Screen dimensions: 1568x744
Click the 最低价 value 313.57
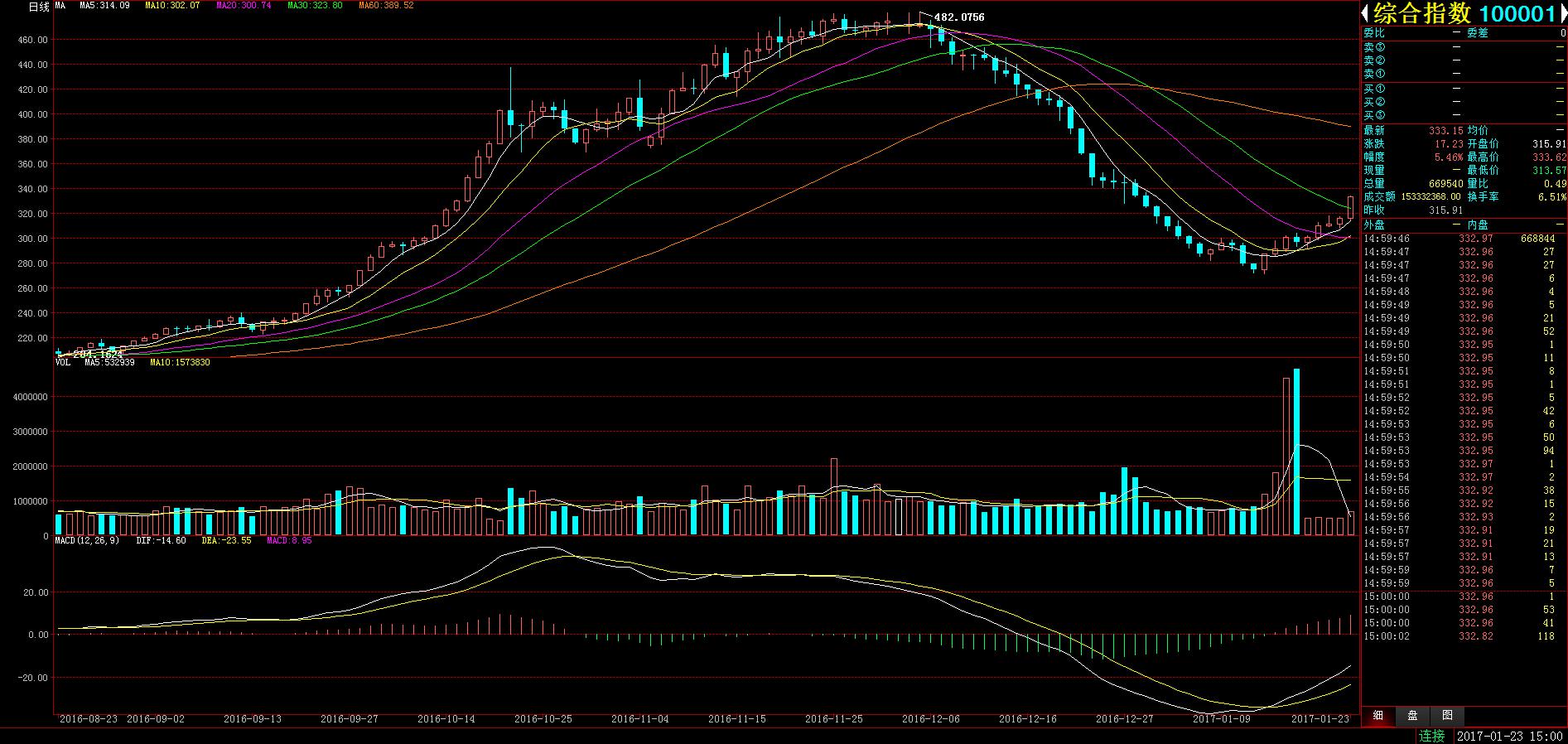[x=1549, y=170]
